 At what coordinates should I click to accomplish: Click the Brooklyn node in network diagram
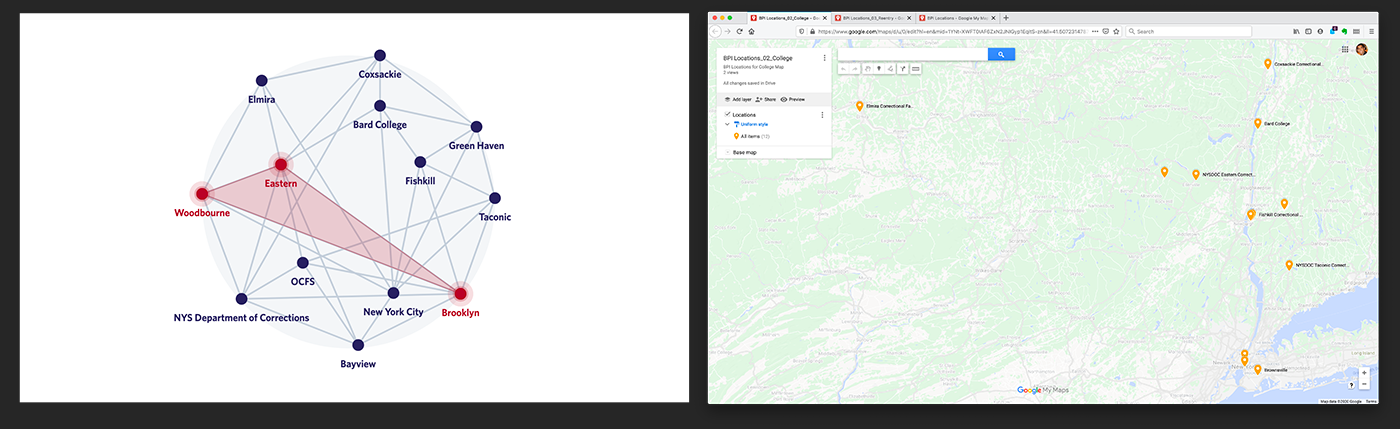pos(461,294)
